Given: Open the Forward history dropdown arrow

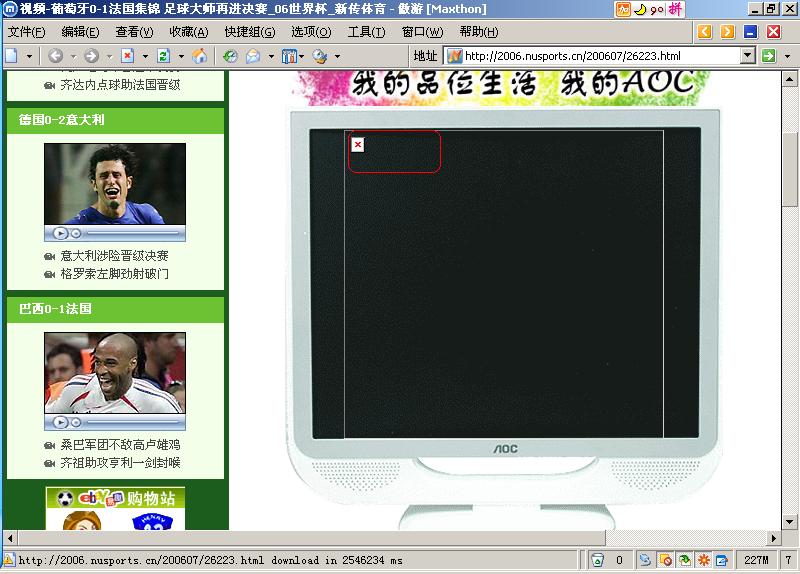Looking at the screenshot, I should click(x=109, y=56).
